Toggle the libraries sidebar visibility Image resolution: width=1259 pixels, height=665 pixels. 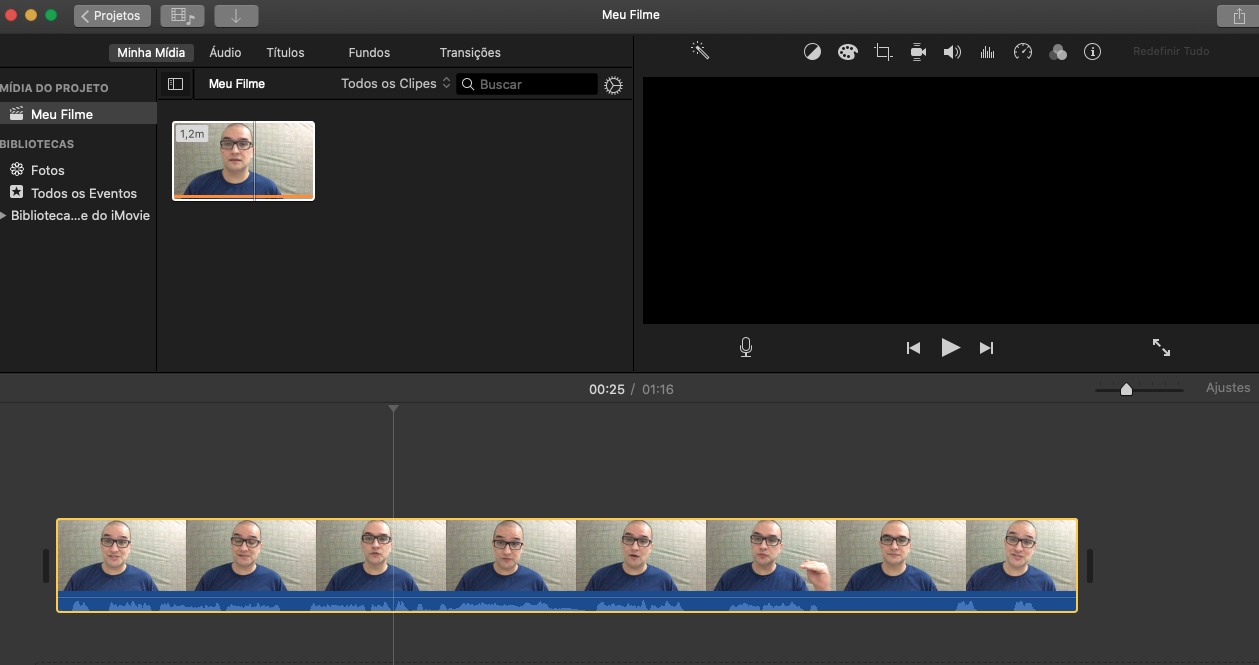tap(175, 85)
